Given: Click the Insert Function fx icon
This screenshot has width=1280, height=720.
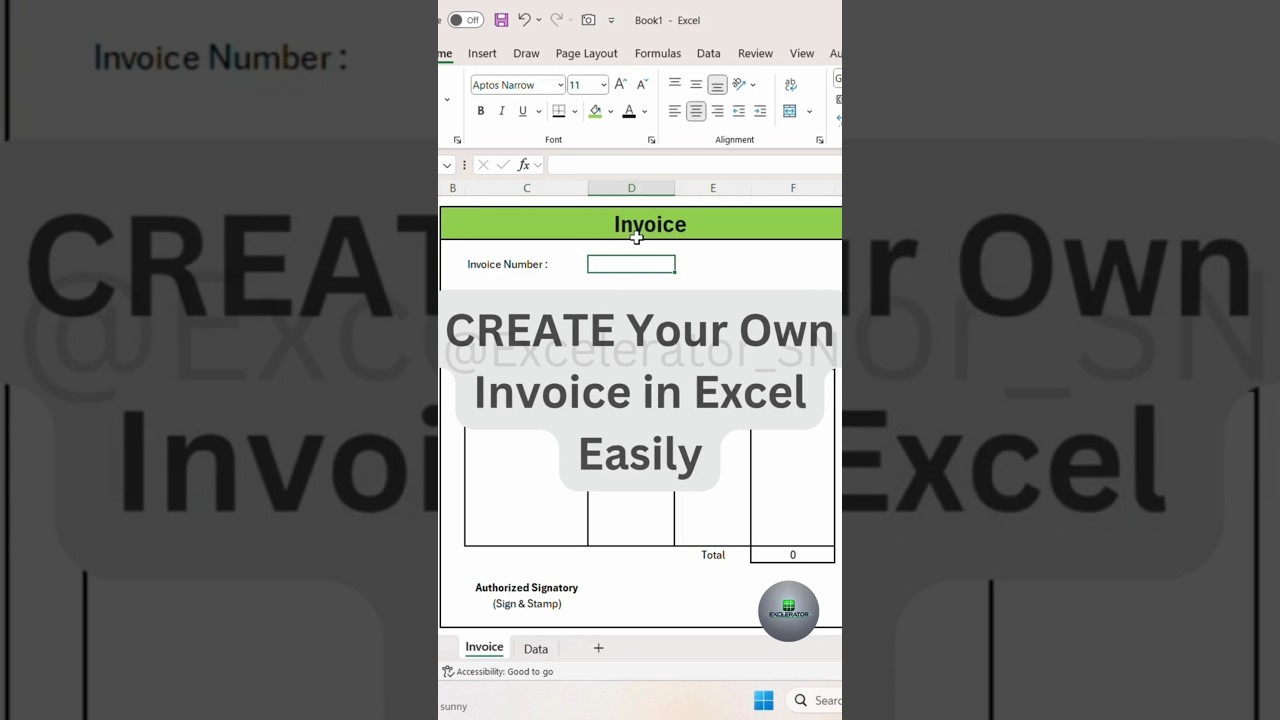Looking at the screenshot, I should tap(523, 165).
